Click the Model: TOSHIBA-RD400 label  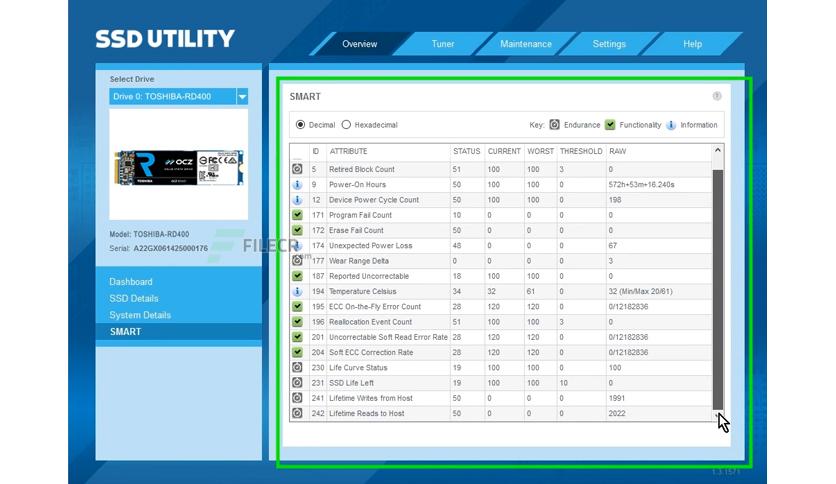pos(149,234)
